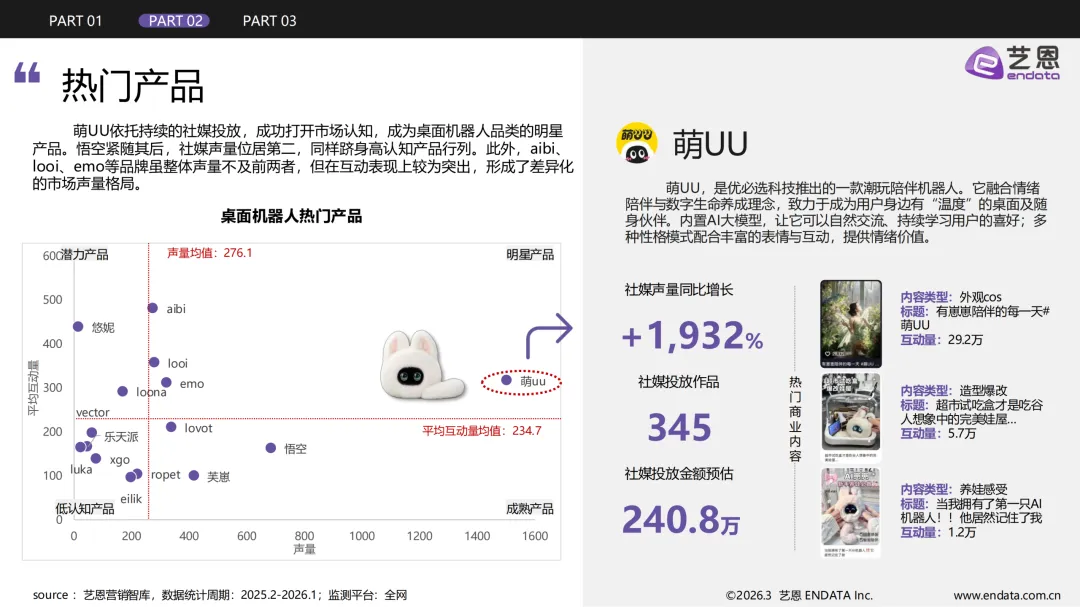Click the 悟空 data point
This screenshot has width=1080, height=607.
tap(271, 448)
